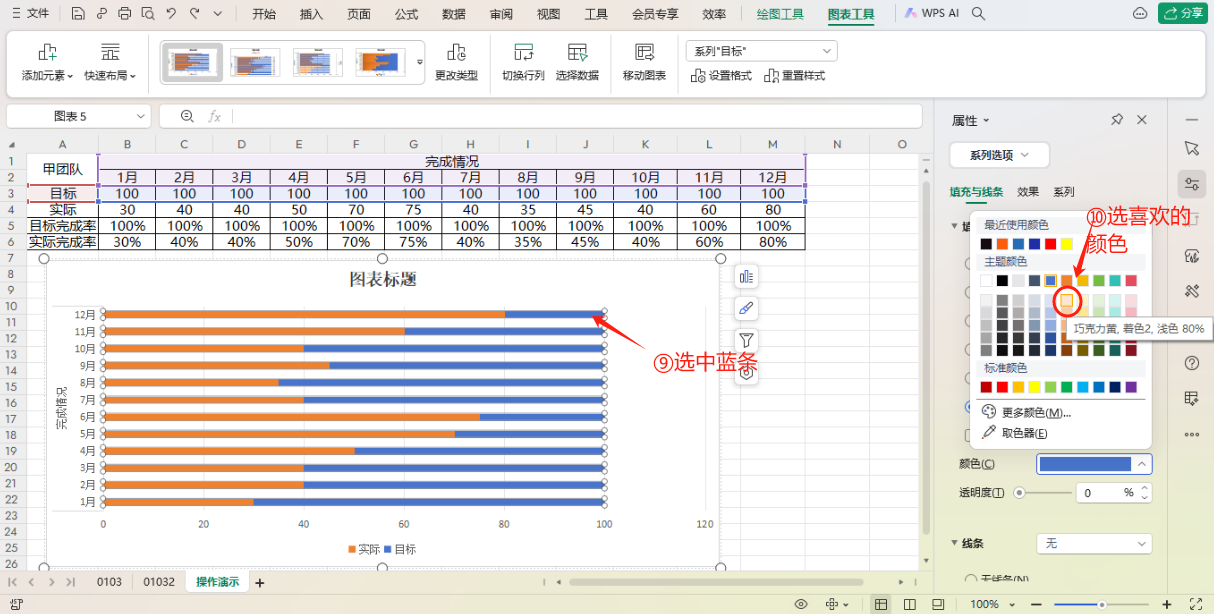The width and height of the screenshot is (1214, 614).
Task: Click the 选择数据 select data icon
Action: coord(577,52)
